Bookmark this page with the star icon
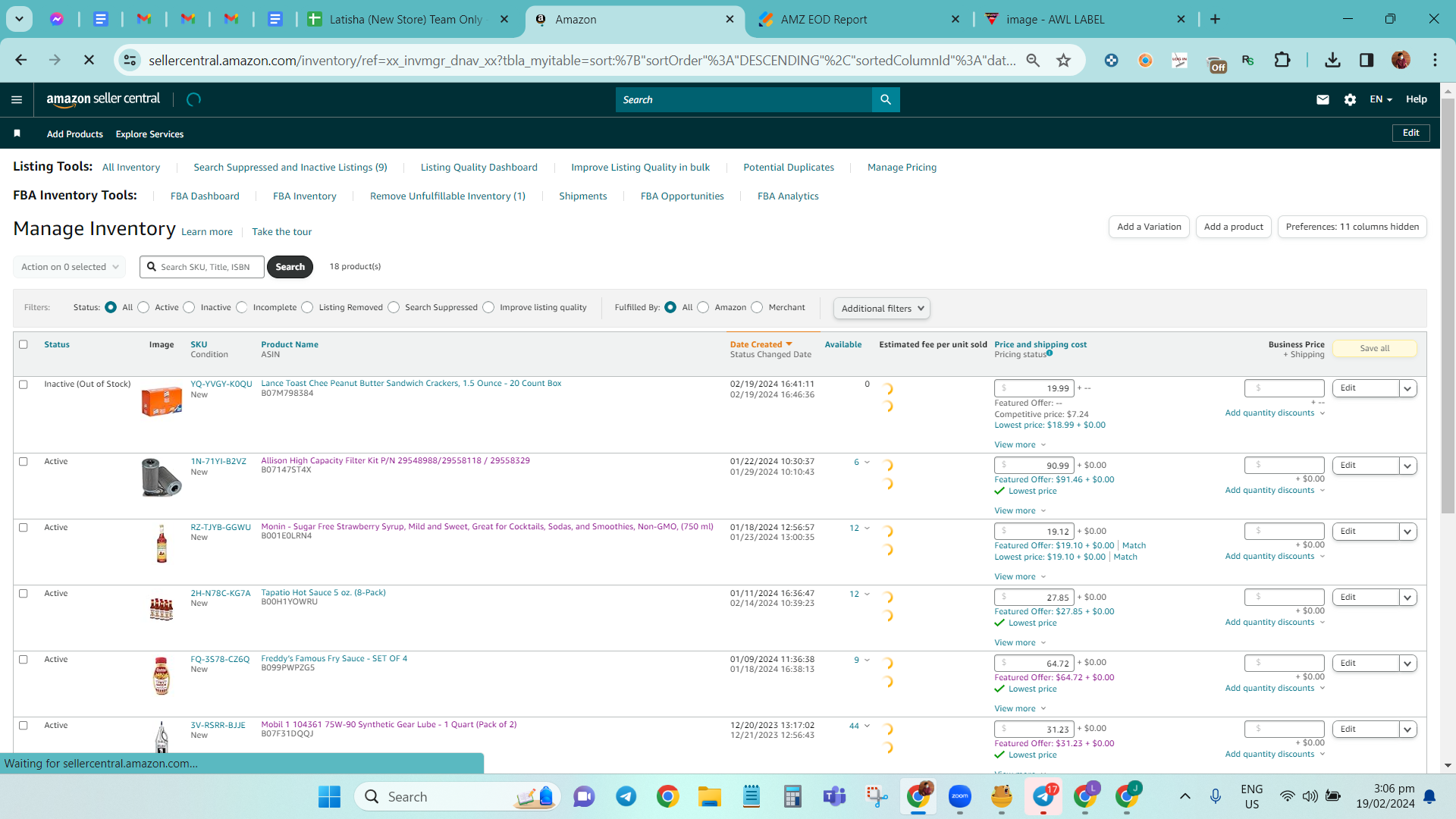The image size is (1456, 819). click(1064, 60)
